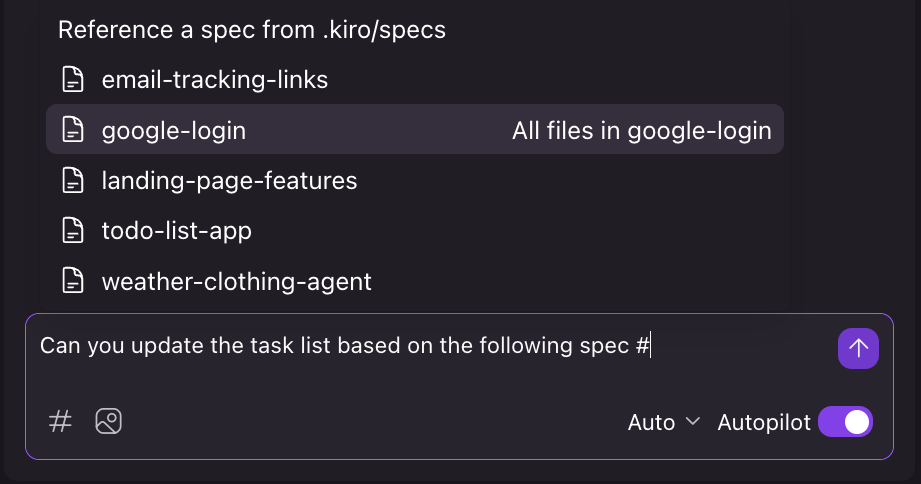Click the chevron next to Auto
This screenshot has height=484, width=921.
click(x=693, y=422)
